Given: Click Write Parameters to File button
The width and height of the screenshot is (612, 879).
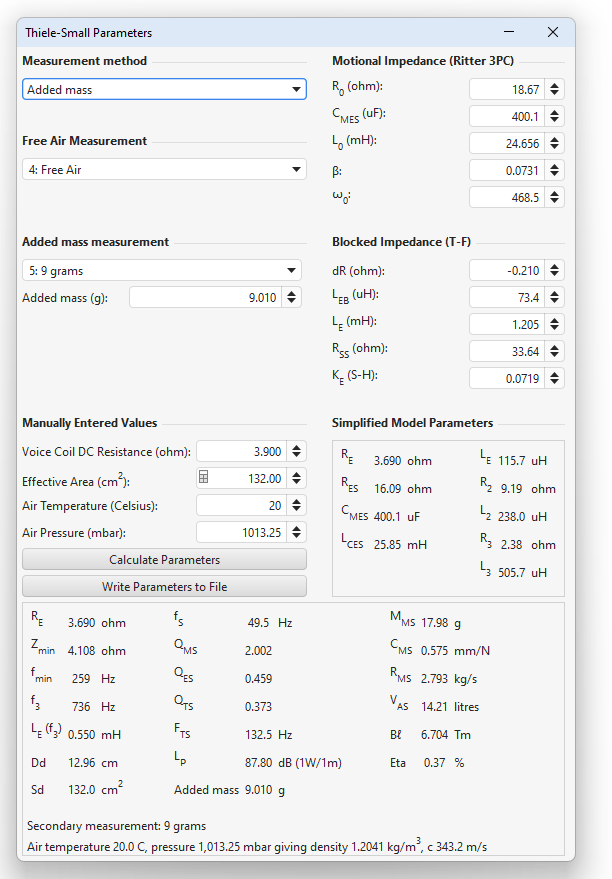Looking at the screenshot, I should [x=164, y=586].
